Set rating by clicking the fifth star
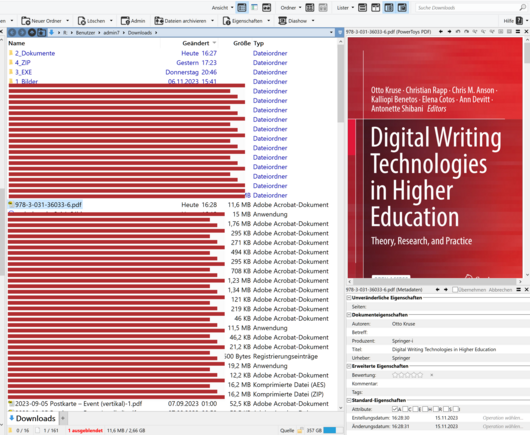This screenshot has height=435, width=530. tap(420, 375)
